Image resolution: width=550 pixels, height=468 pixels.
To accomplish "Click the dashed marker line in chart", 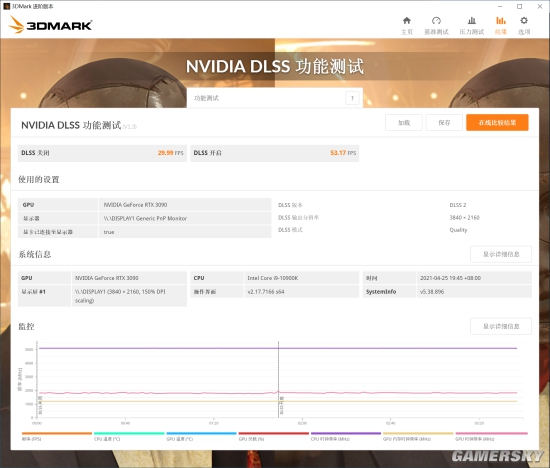I will point(279,379).
